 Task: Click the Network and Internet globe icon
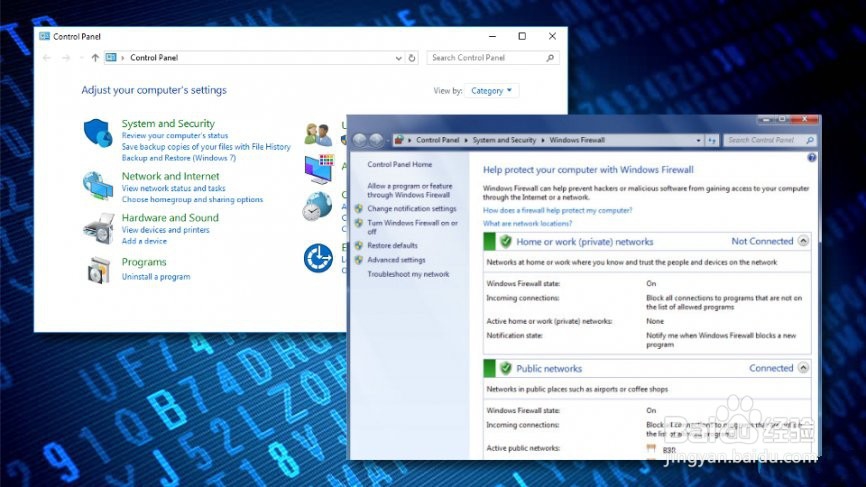(x=98, y=186)
